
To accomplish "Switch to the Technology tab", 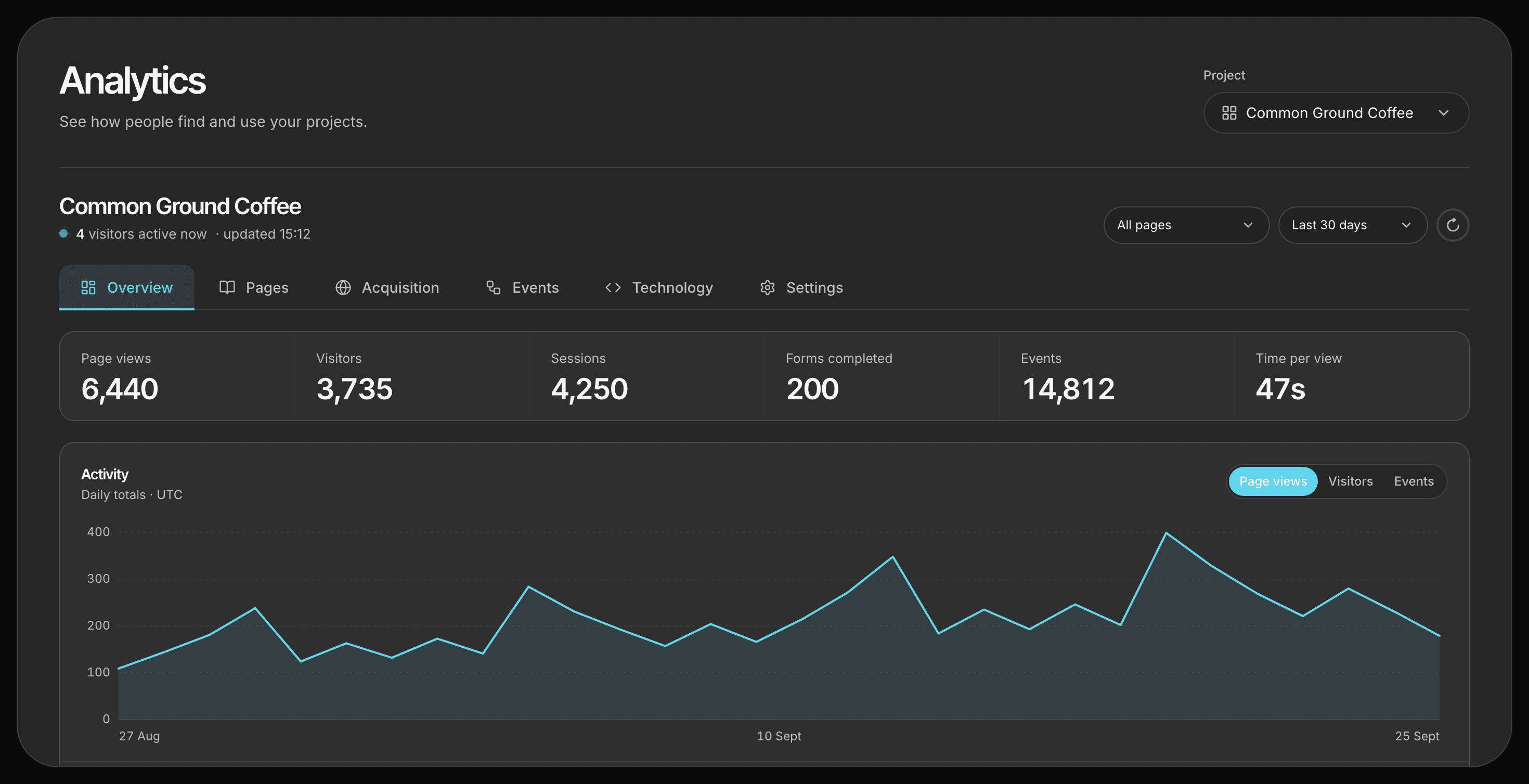I will pos(659,288).
